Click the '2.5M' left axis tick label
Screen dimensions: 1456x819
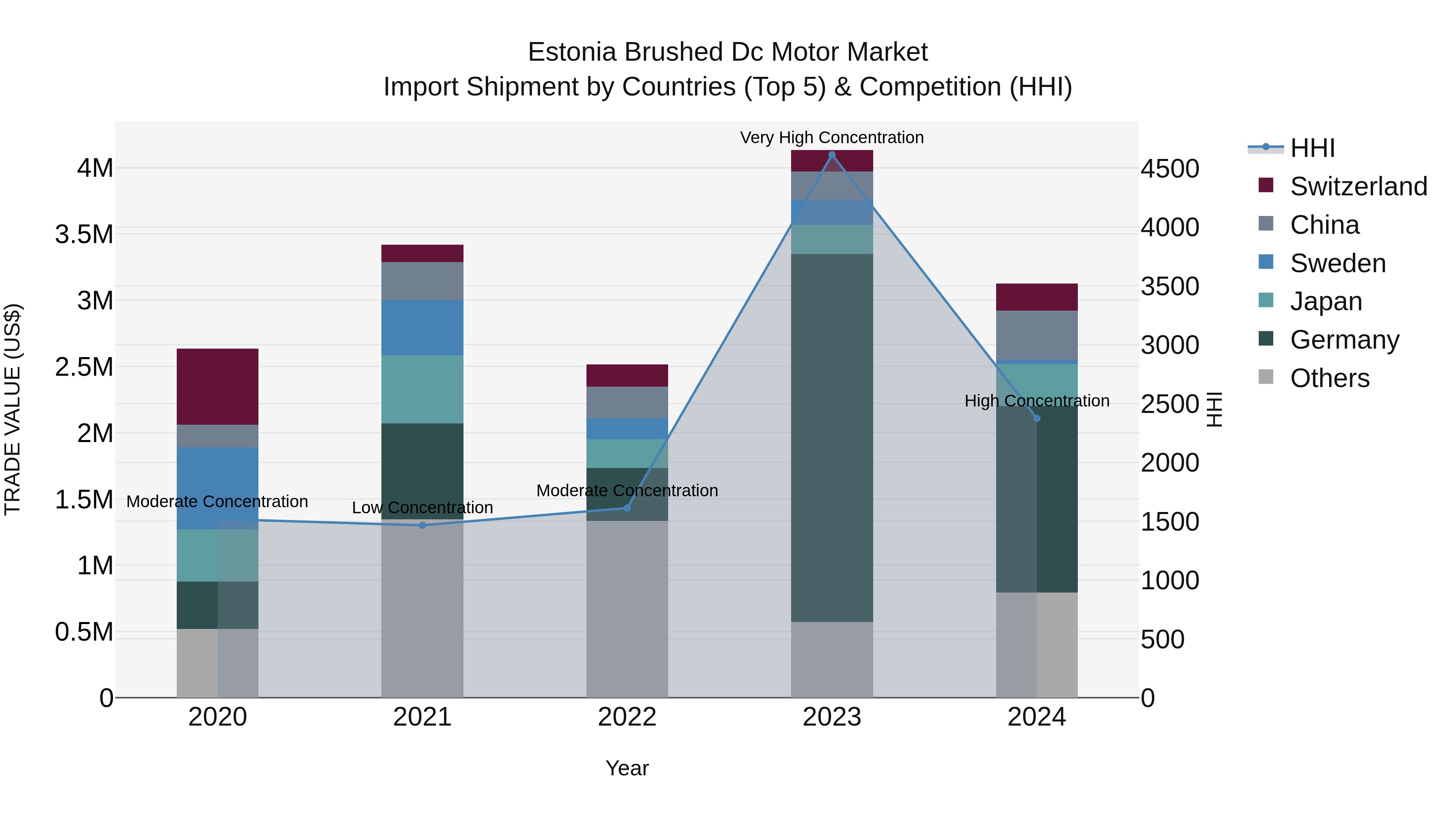pos(84,367)
